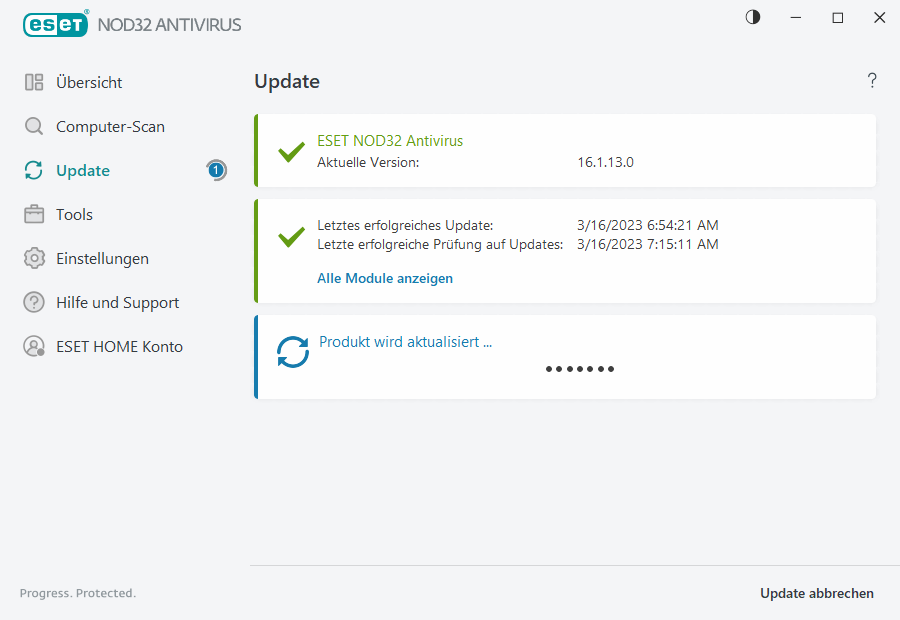Click the Produkt wird aktualisiert progress dots

click(x=580, y=369)
